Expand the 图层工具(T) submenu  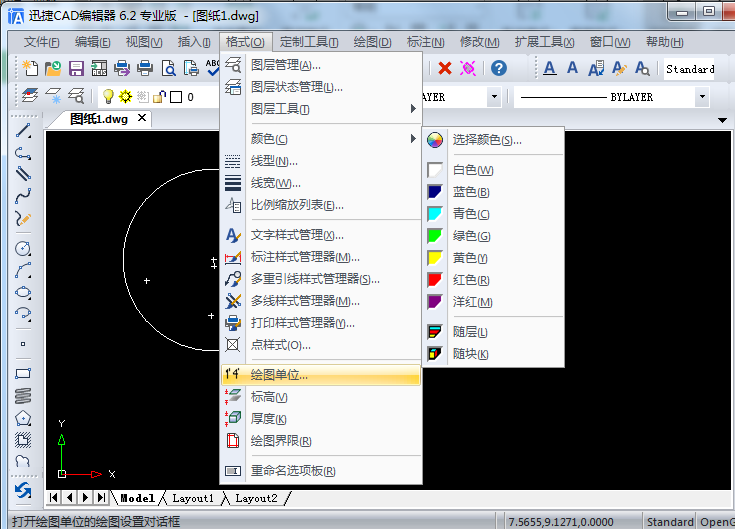tap(321, 109)
